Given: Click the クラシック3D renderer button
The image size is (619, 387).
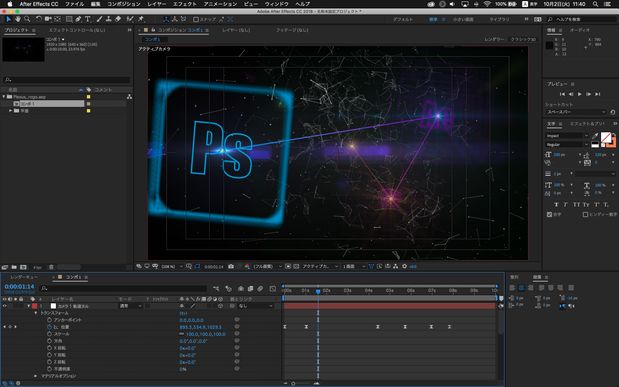Looking at the screenshot, I should click(x=523, y=39).
